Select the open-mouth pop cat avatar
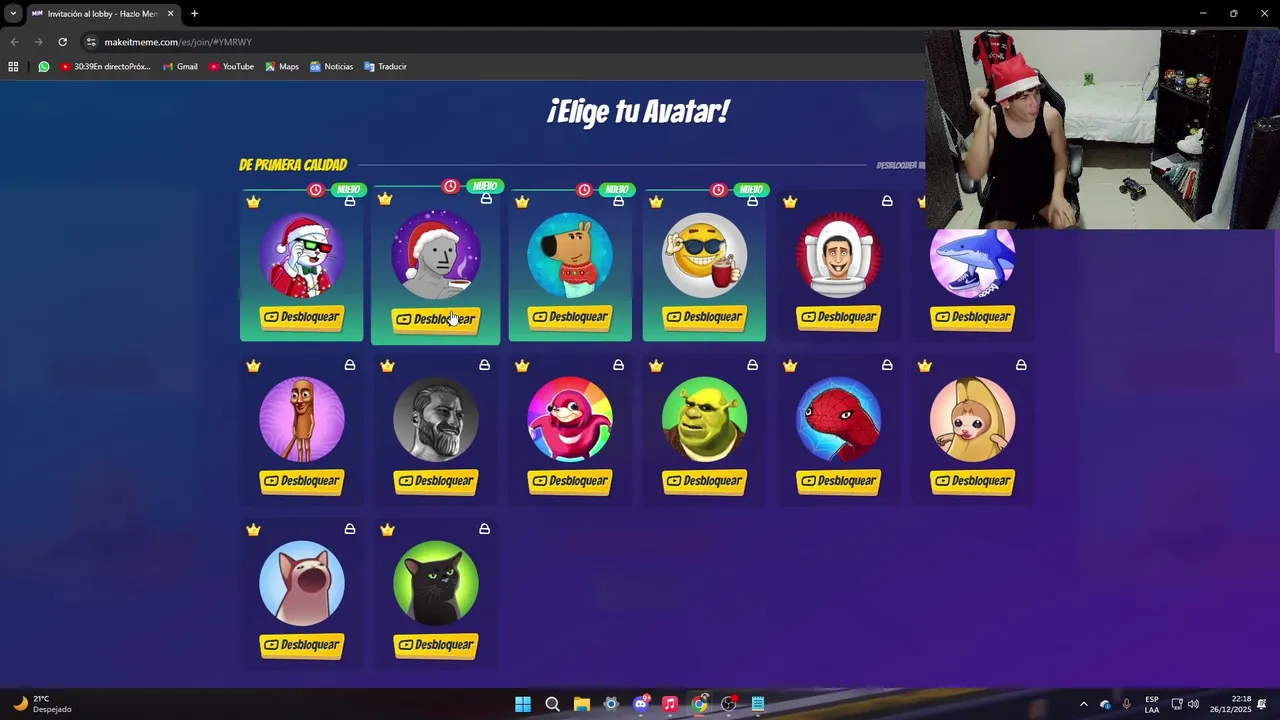The height and width of the screenshot is (720, 1280). click(302, 583)
